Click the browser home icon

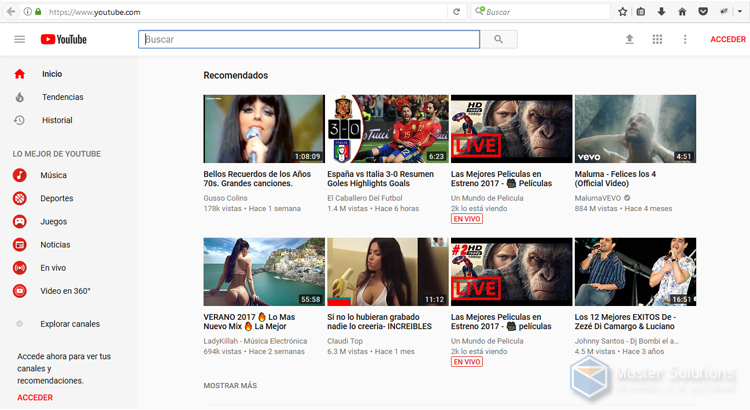click(682, 12)
